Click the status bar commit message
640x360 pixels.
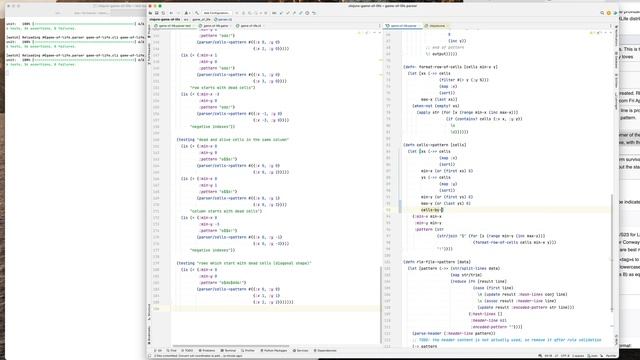click(x=198, y=356)
